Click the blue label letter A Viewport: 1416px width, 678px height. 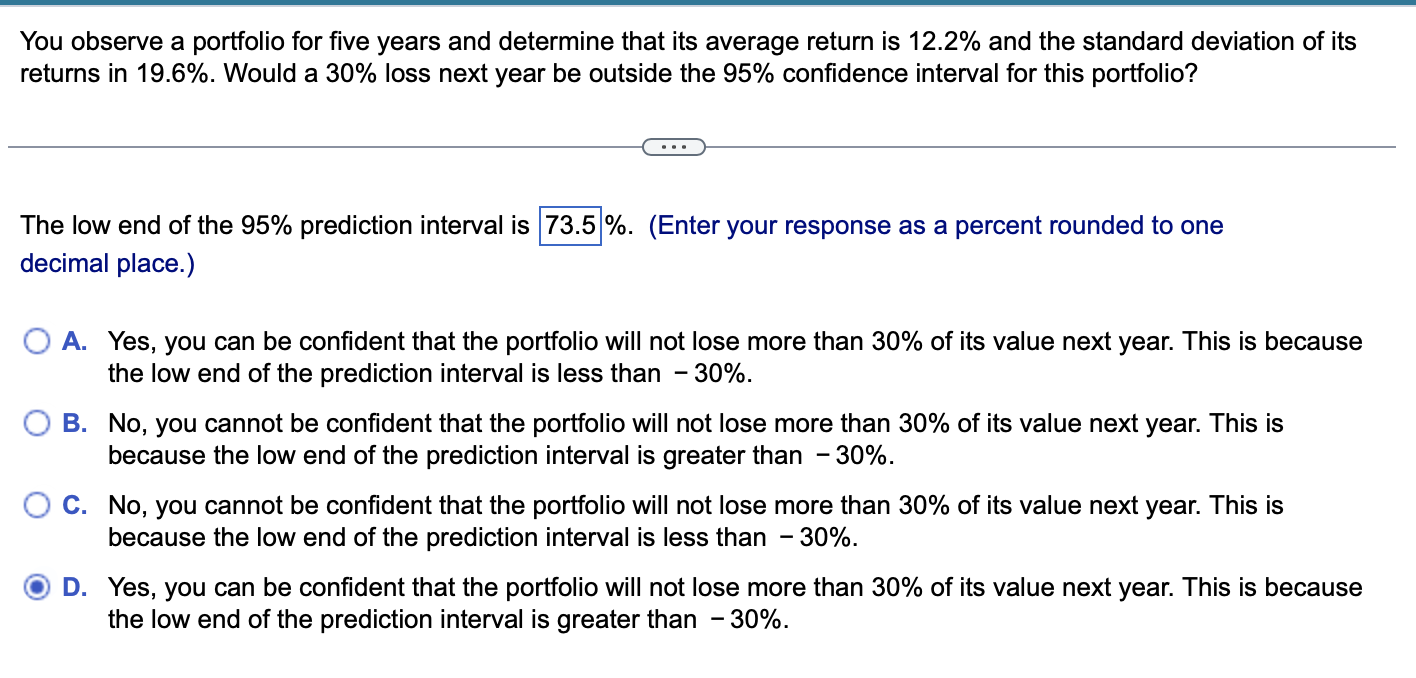click(71, 341)
